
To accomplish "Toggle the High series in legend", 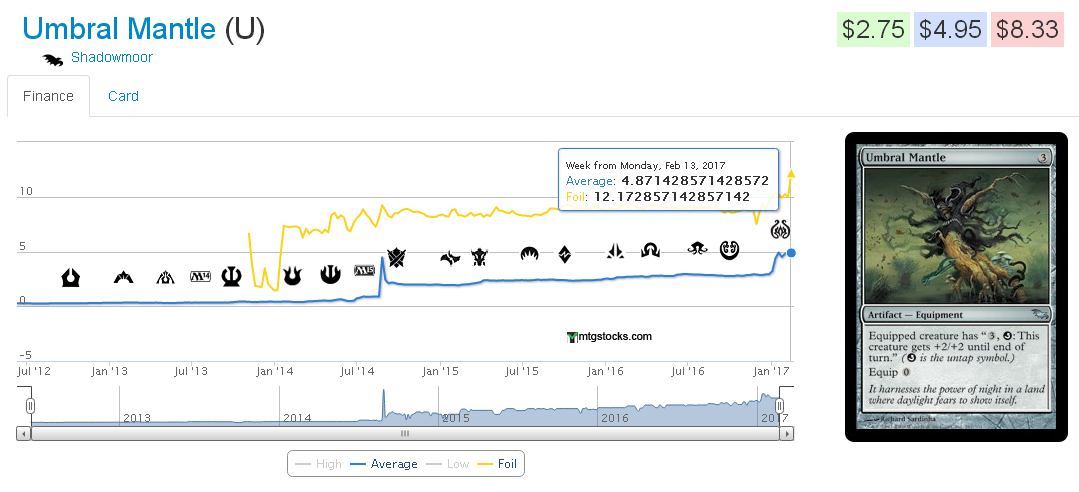I will pos(318,464).
